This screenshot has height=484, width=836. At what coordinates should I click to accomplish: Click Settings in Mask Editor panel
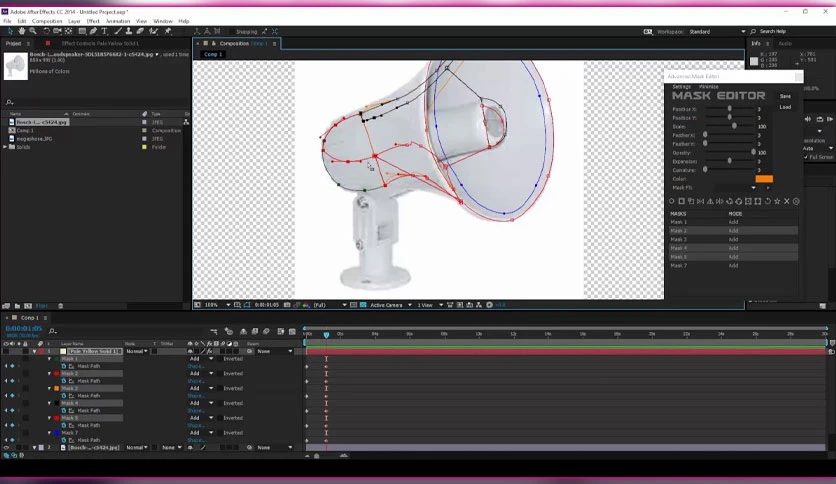681,86
